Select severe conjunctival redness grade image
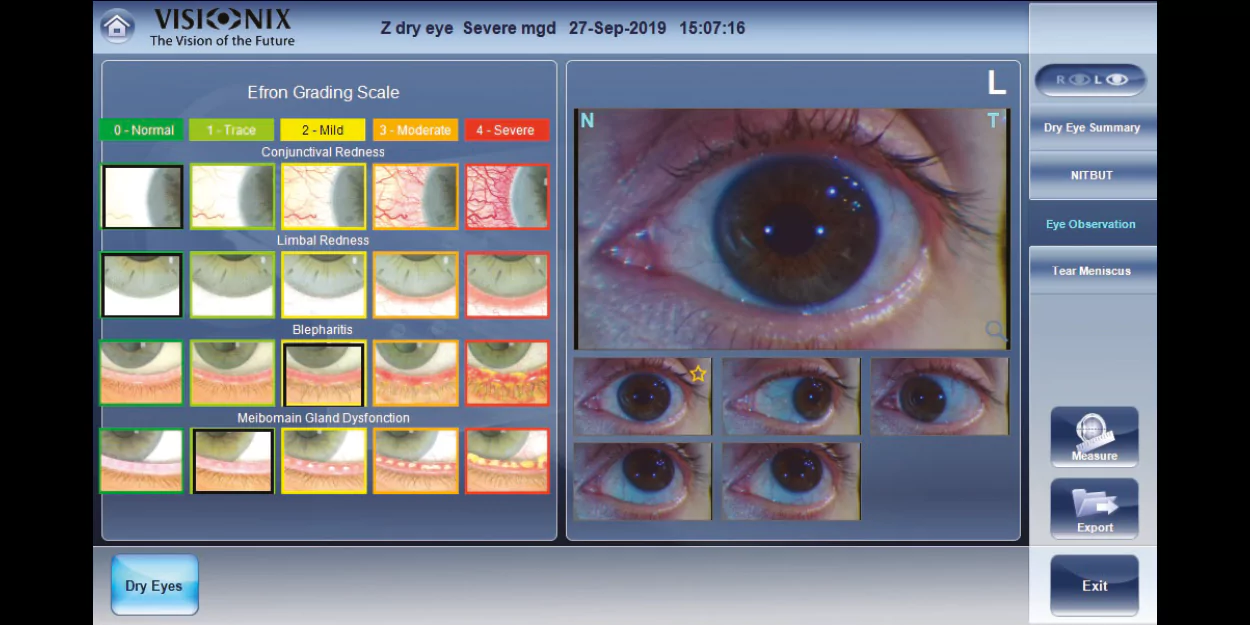Screen dimensions: 1250x625 507,197
